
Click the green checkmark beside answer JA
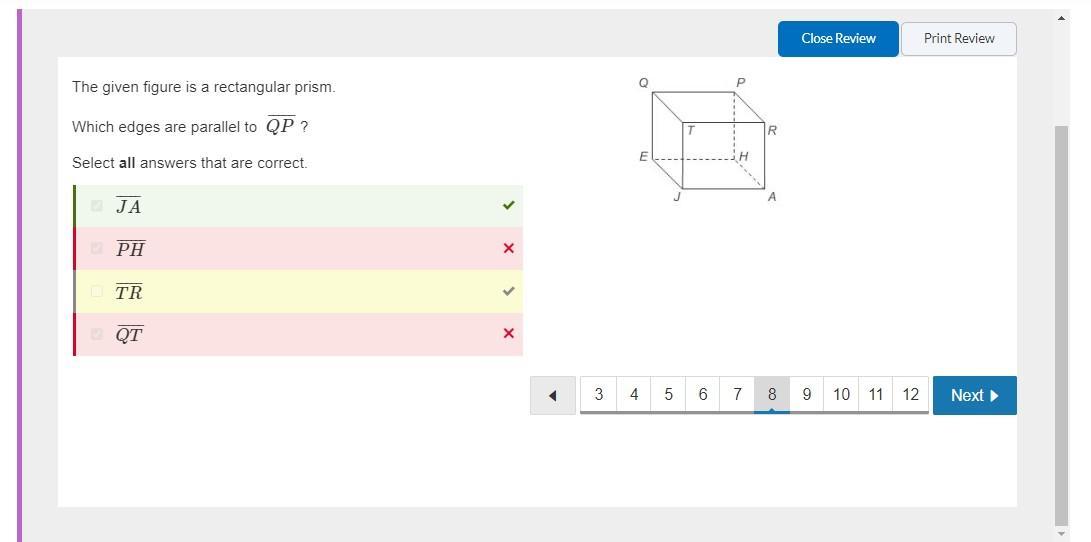[x=508, y=206]
